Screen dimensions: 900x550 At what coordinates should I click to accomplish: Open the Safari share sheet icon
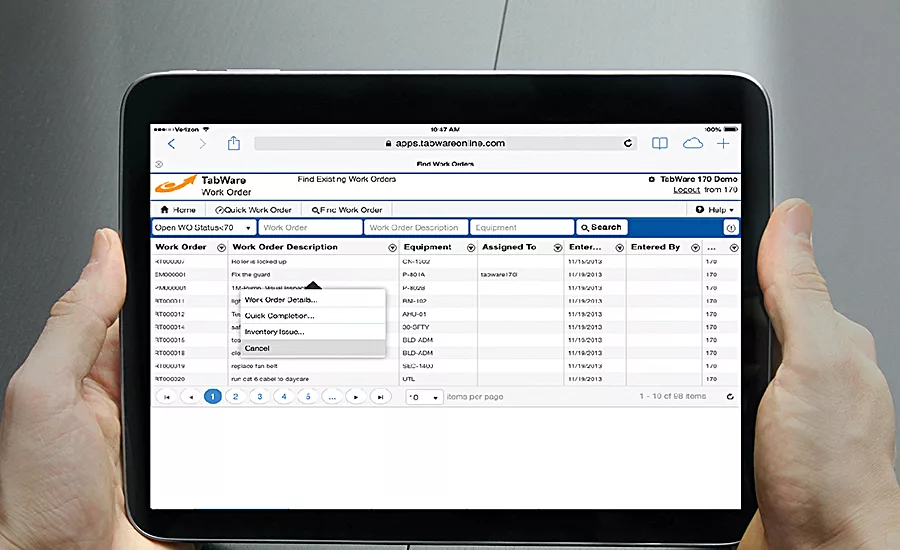[234, 143]
